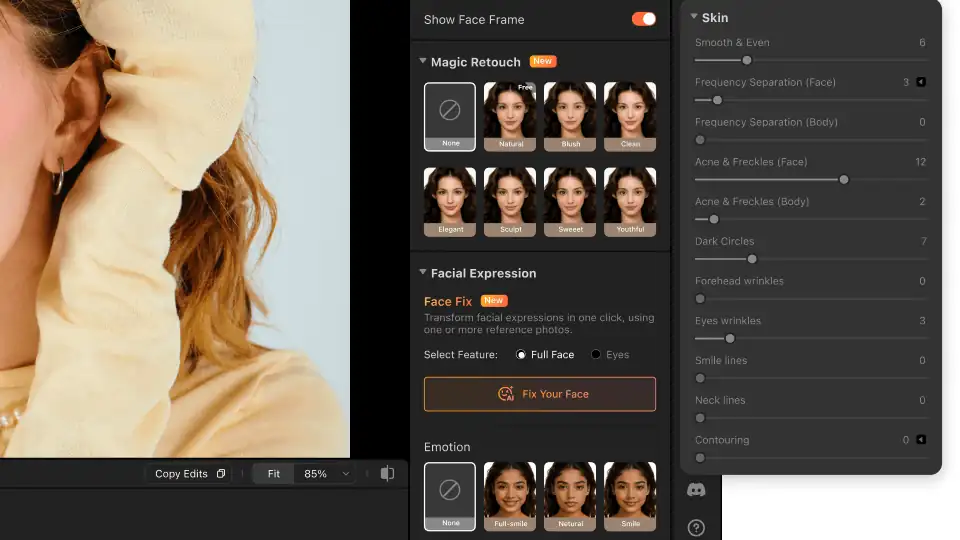Click the Fix Your Face button
This screenshot has width=960, height=540.
click(x=539, y=394)
